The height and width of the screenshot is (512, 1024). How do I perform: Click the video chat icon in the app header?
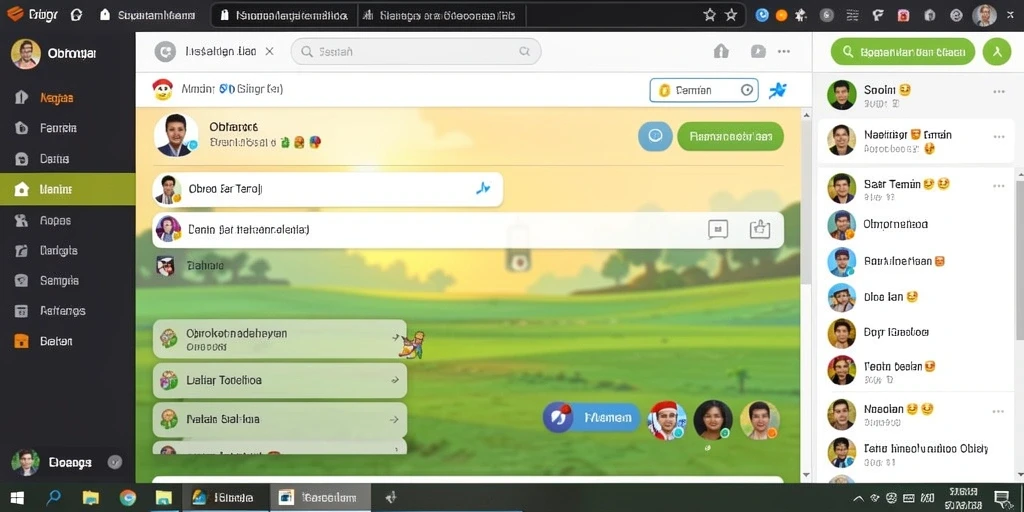pyautogui.click(x=758, y=51)
